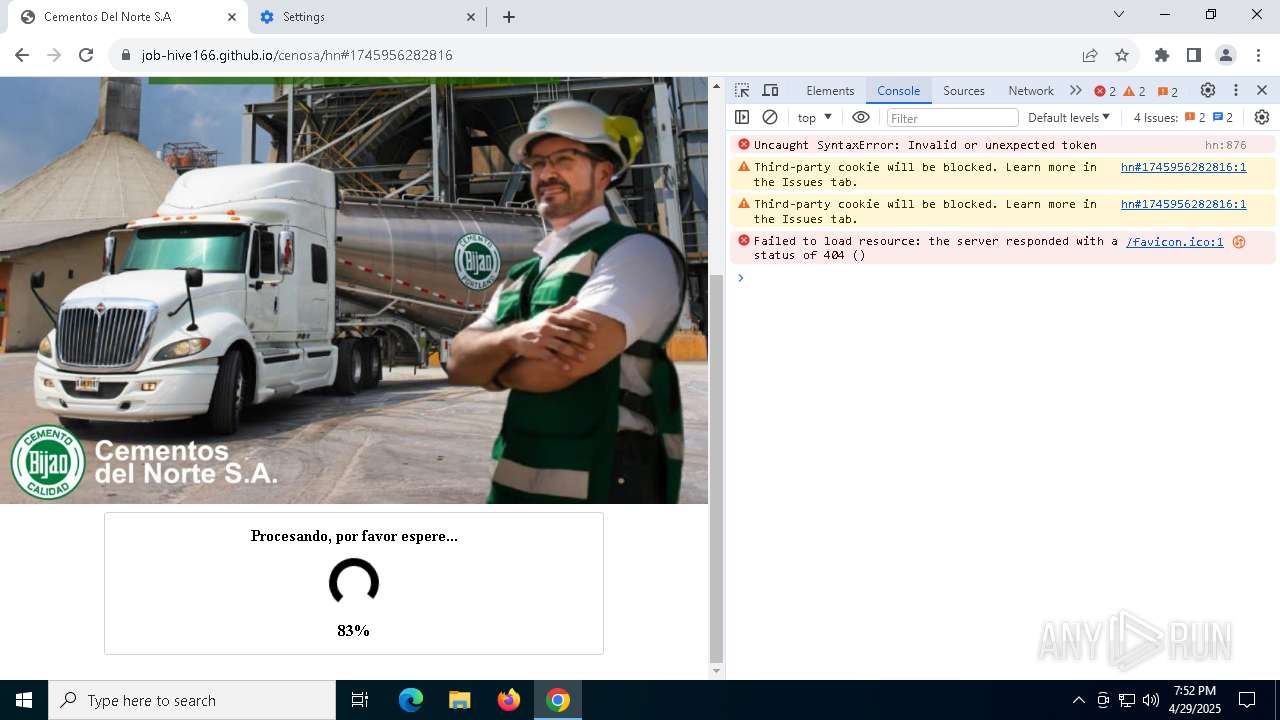Clear the console
The height and width of the screenshot is (720, 1280).
tap(770, 117)
